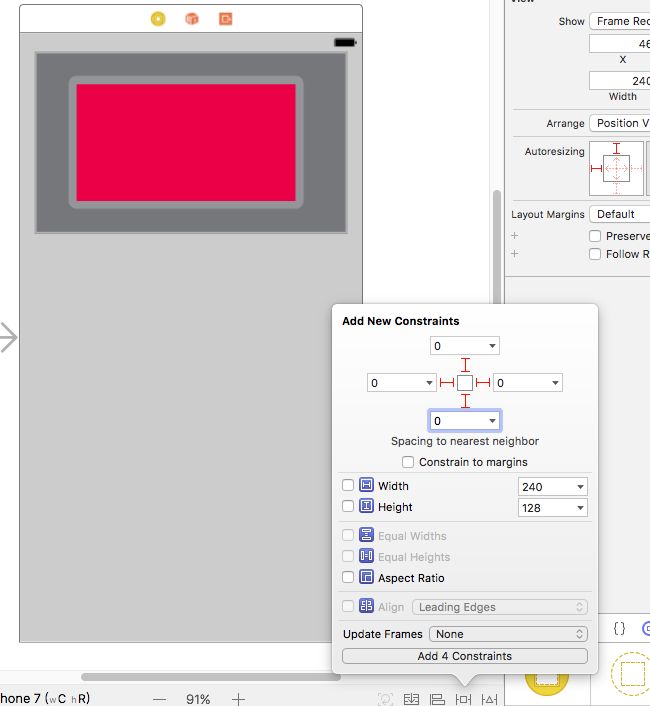Check the Equal Heights checkbox

[x=348, y=556]
